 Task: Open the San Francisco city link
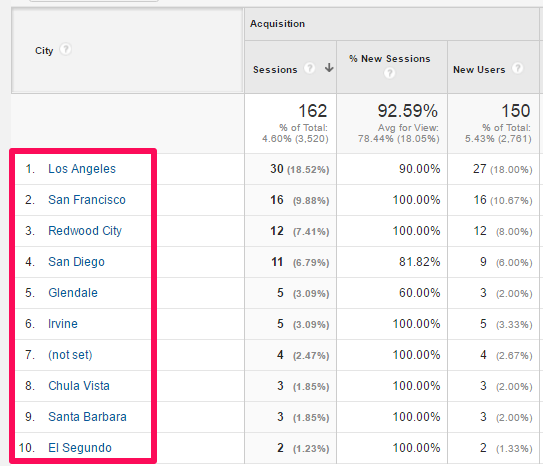87,200
